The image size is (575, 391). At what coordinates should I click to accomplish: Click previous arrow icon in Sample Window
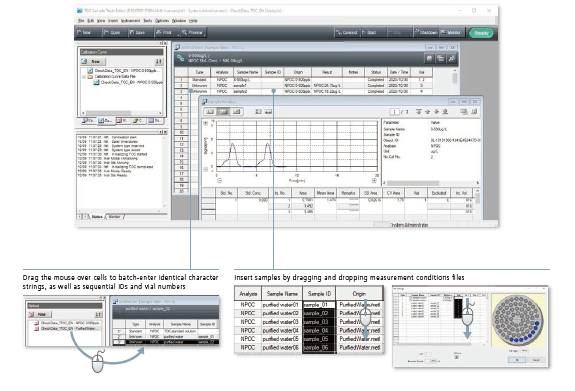tap(428, 112)
